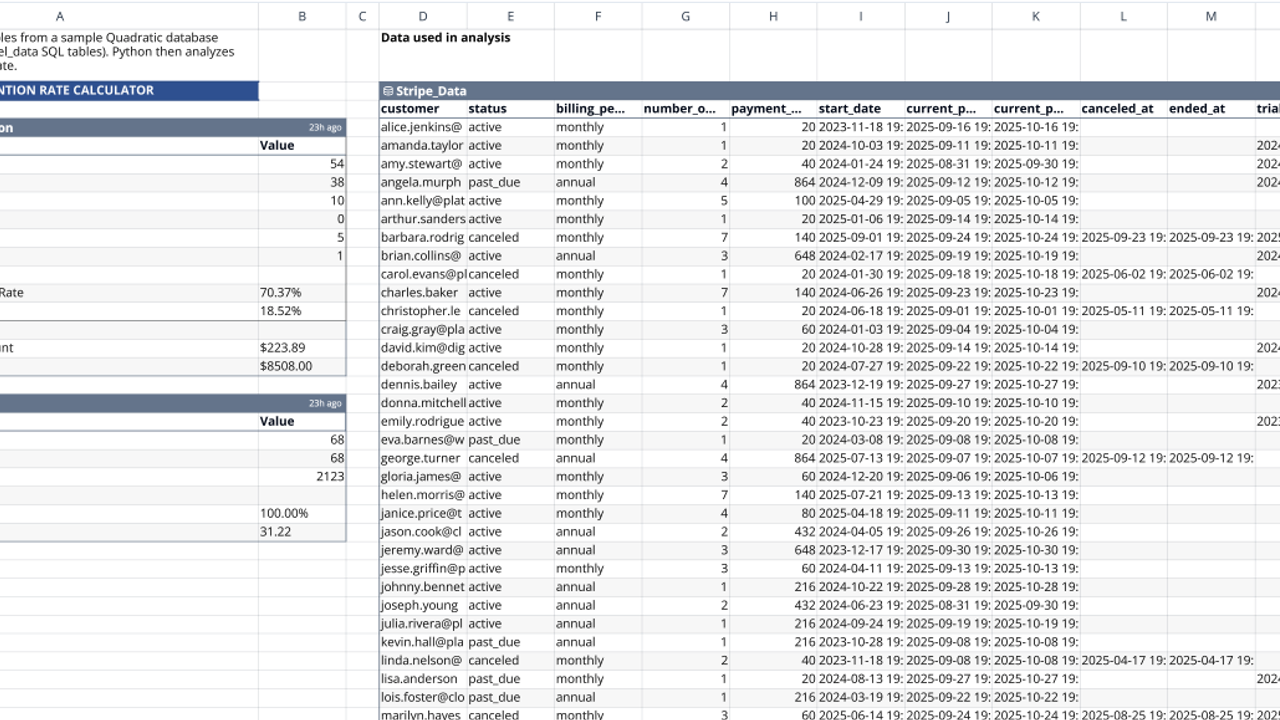The height and width of the screenshot is (720, 1280).
Task: Select the jeremy.ward@ customer cell
Action: tap(423, 550)
